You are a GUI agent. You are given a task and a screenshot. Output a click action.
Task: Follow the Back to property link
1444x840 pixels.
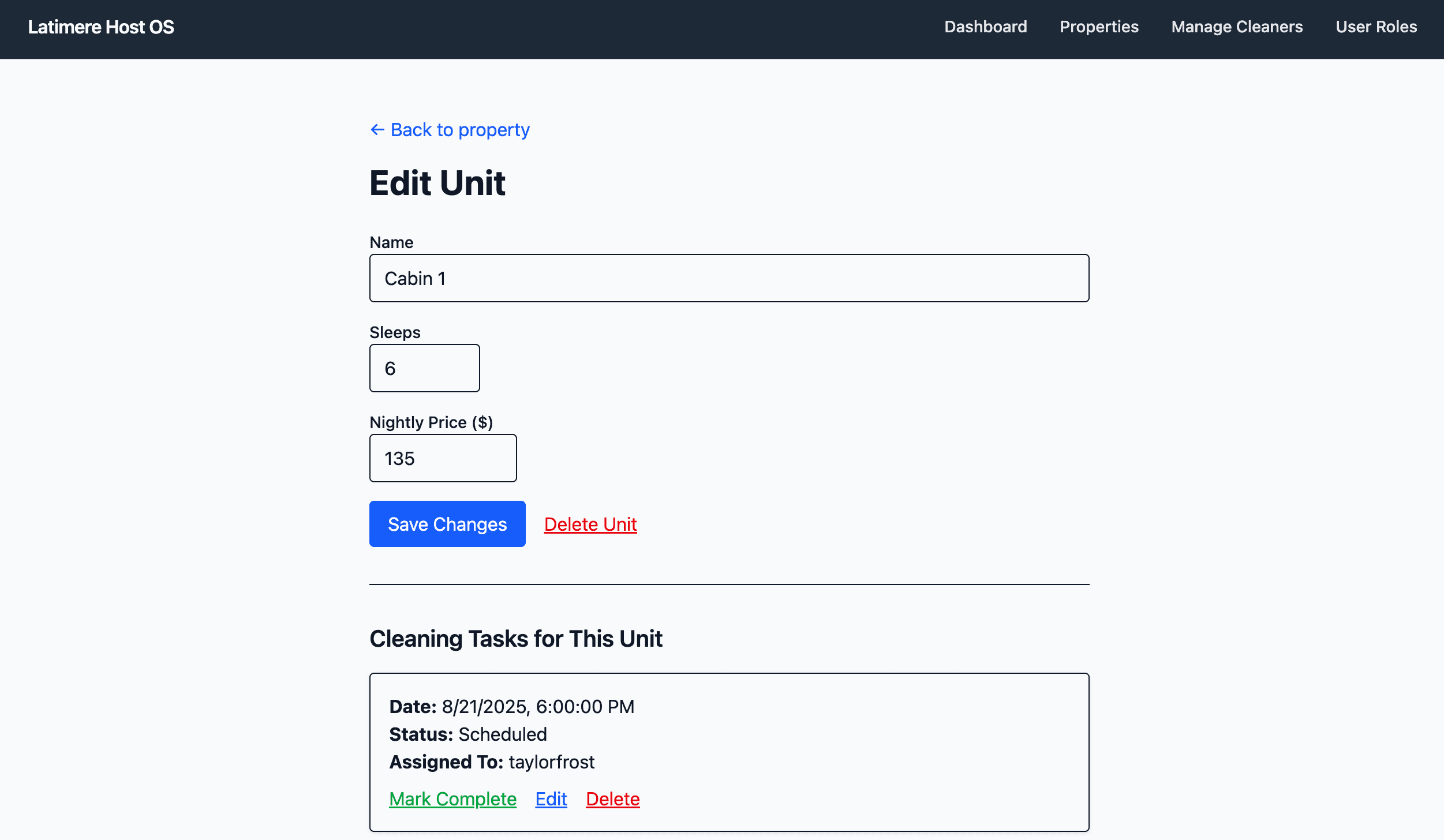click(x=450, y=130)
